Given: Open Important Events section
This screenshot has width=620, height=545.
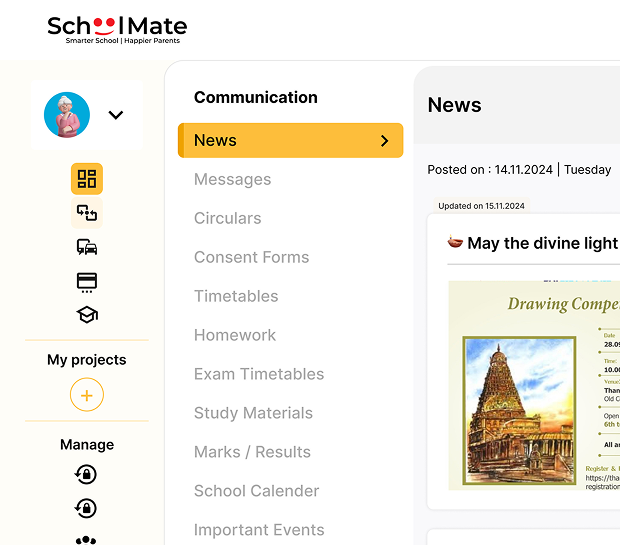Looking at the screenshot, I should [x=259, y=530].
